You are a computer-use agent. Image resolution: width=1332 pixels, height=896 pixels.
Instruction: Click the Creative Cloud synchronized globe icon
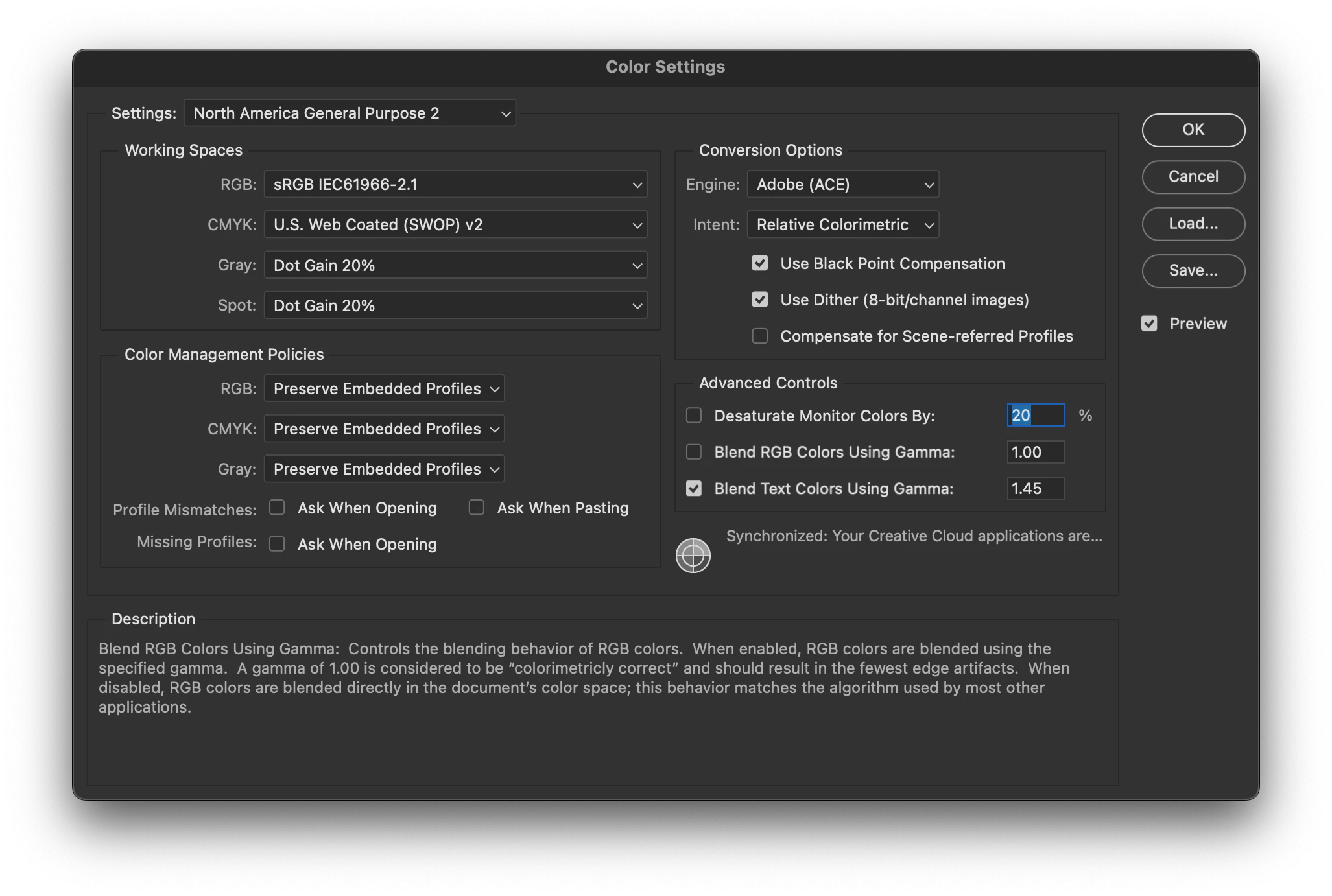coord(693,556)
